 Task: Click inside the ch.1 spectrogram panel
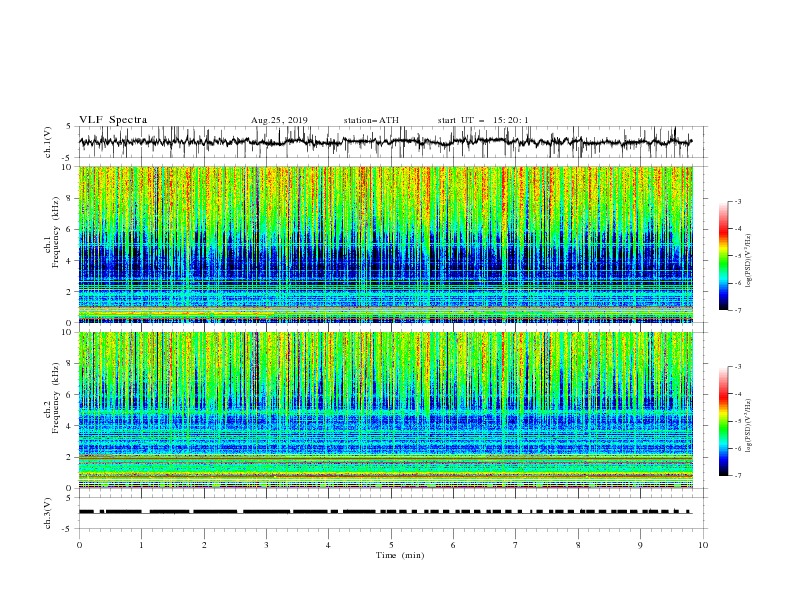pos(386,244)
